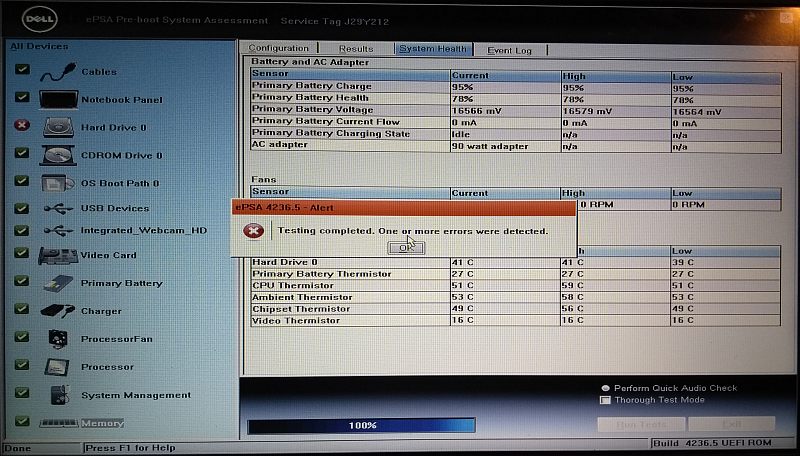This screenshot has height=456, width=800.
Task: Open the Event Log tab
Action: click(510, 50)
